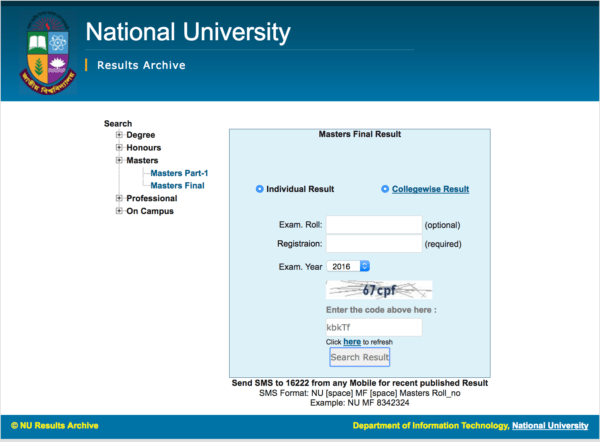
Task: Click the '(required)' note beside Registration
Action: click(x=443, y=244)
